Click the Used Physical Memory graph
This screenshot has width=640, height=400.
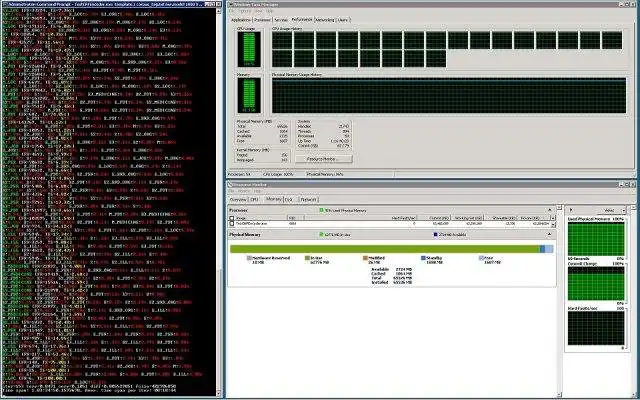(x=596, y=239)
